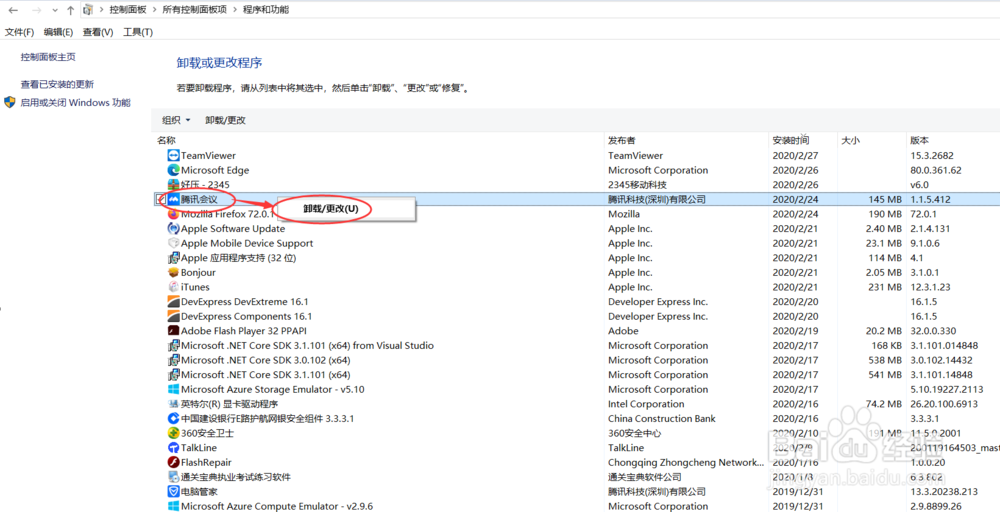Open the 文件(F) menu

pyautogui.click(x=19, y=32)
